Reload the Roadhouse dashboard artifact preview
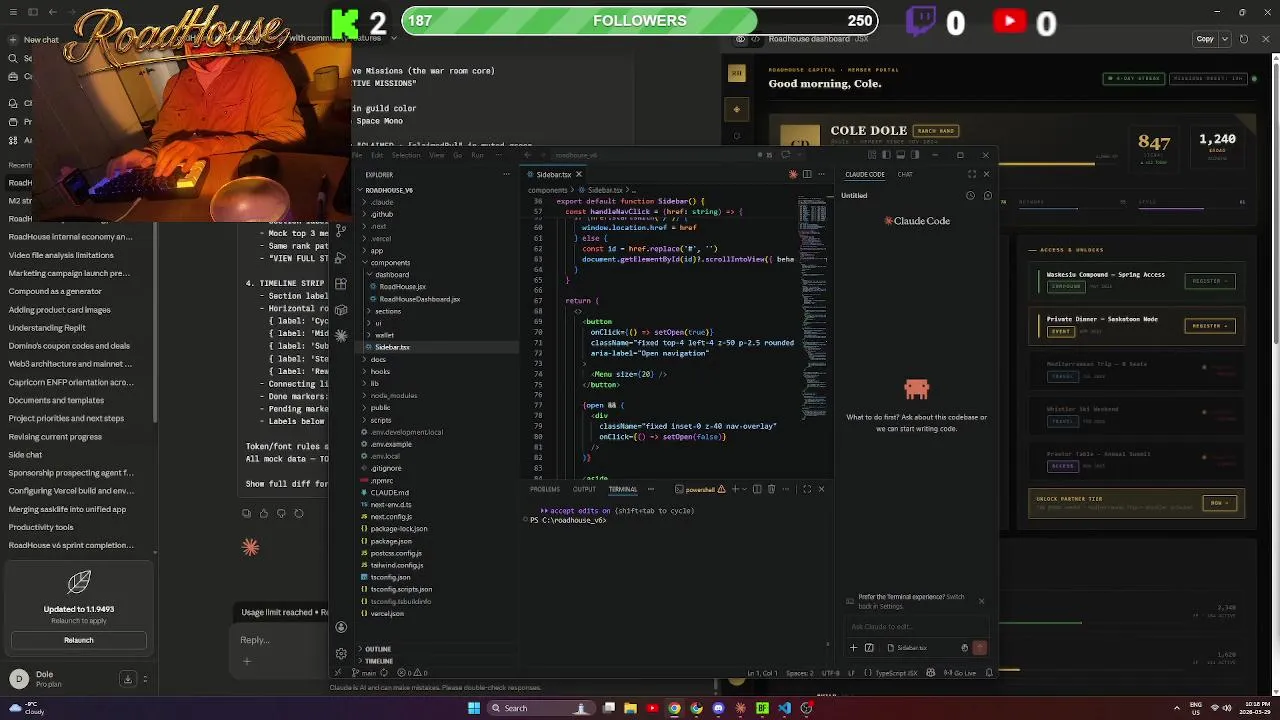Image resolution: width=1280 pixels, height=720 pixels. (x=1244, y=39)
